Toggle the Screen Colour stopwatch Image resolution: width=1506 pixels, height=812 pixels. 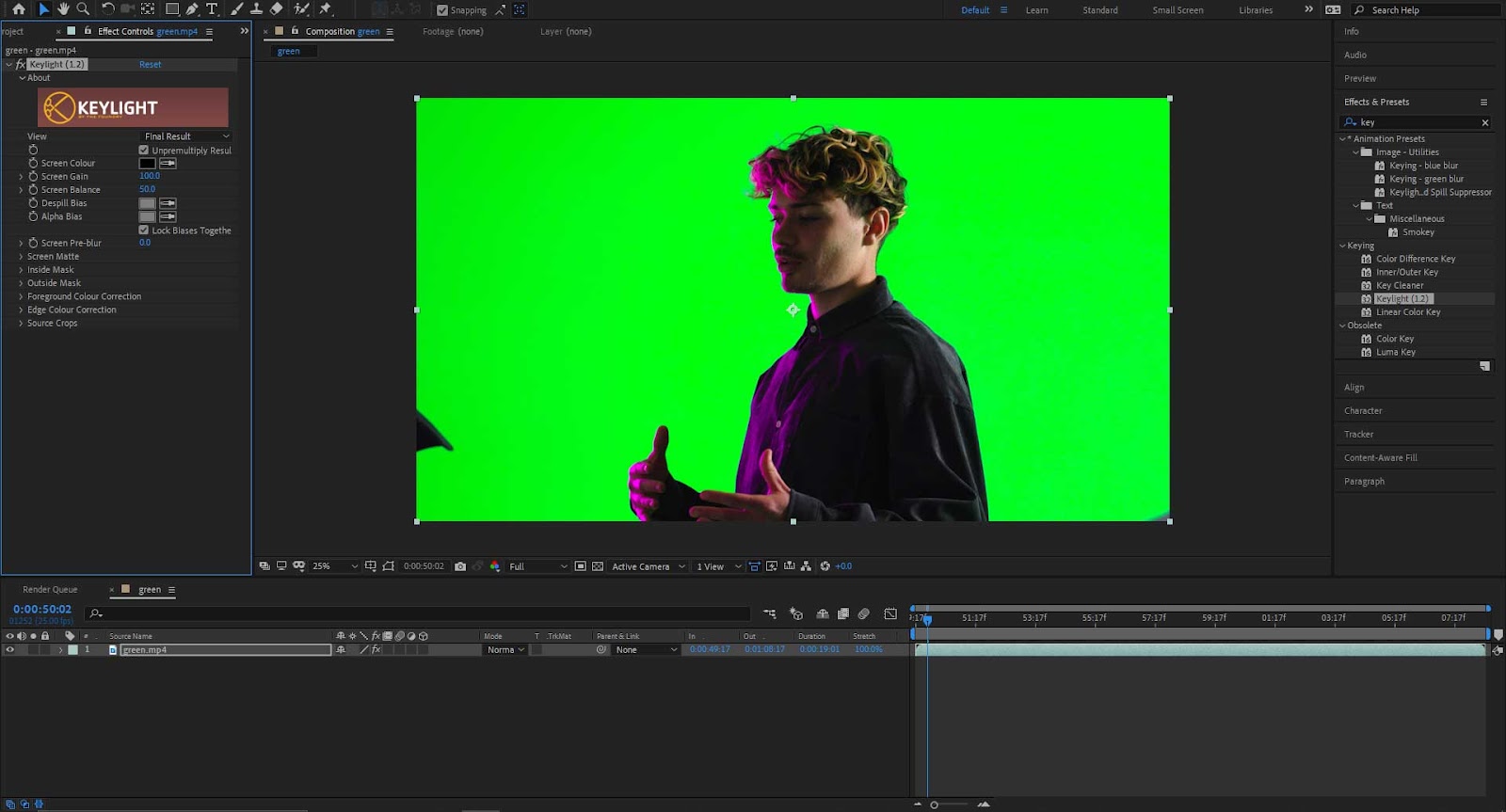33,164
